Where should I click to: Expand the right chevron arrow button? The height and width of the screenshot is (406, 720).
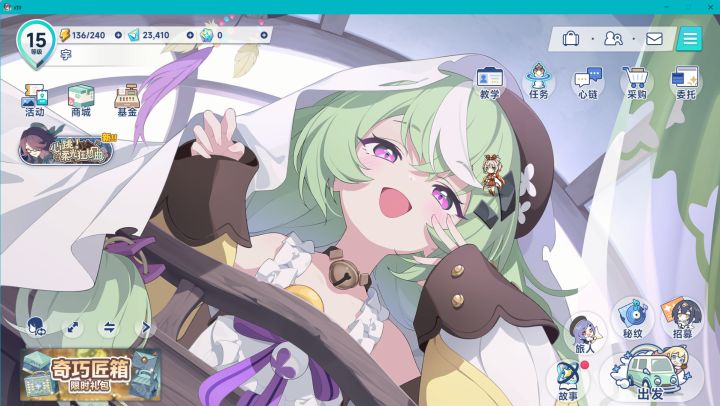point(146,327)
